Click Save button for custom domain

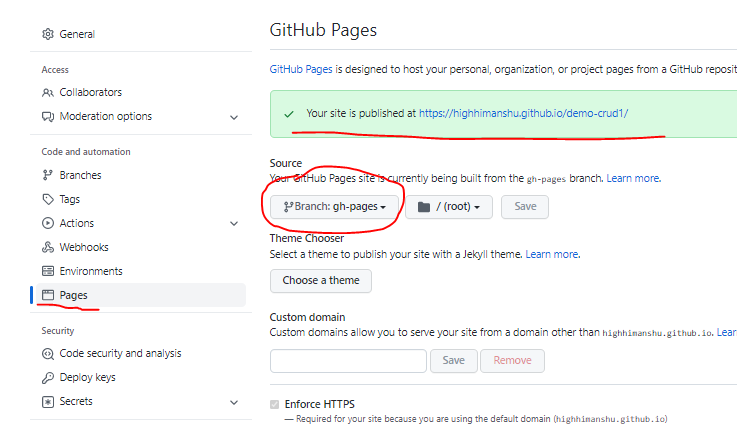click(x=454, y=361)
